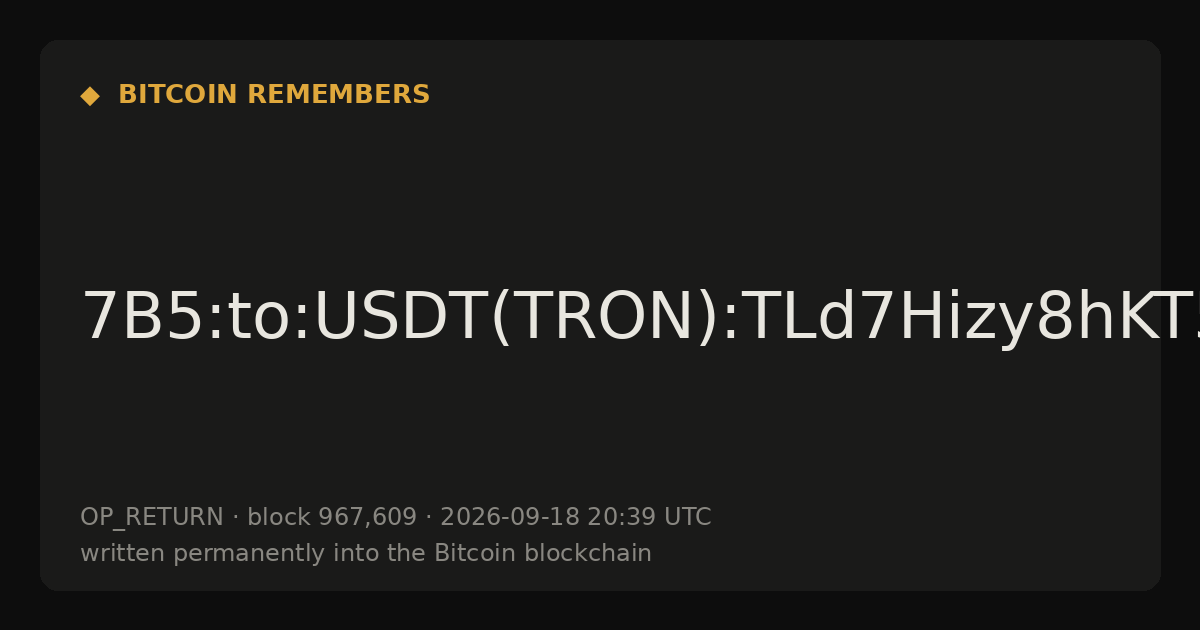Select the UTC timezone label
This screenshot has width=1200, height=630.
pos(686,517)
